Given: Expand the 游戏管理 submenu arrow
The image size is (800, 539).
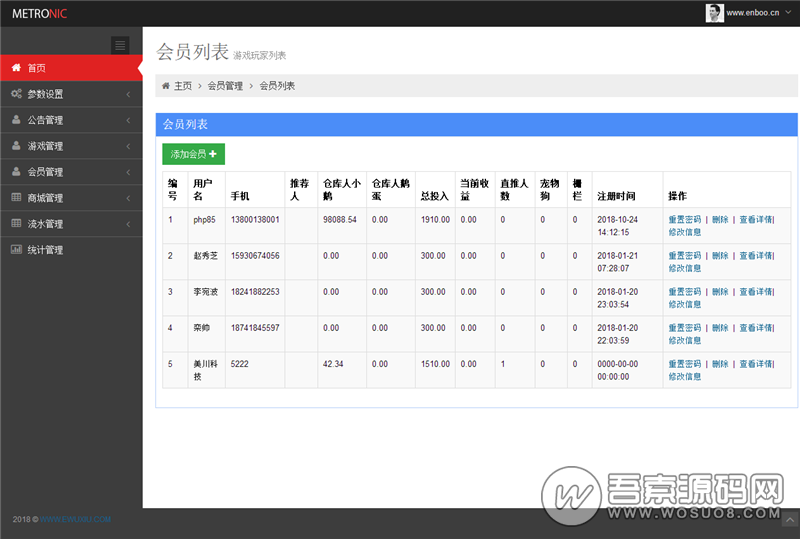Looking at the screenshot, I should point(128,146).
